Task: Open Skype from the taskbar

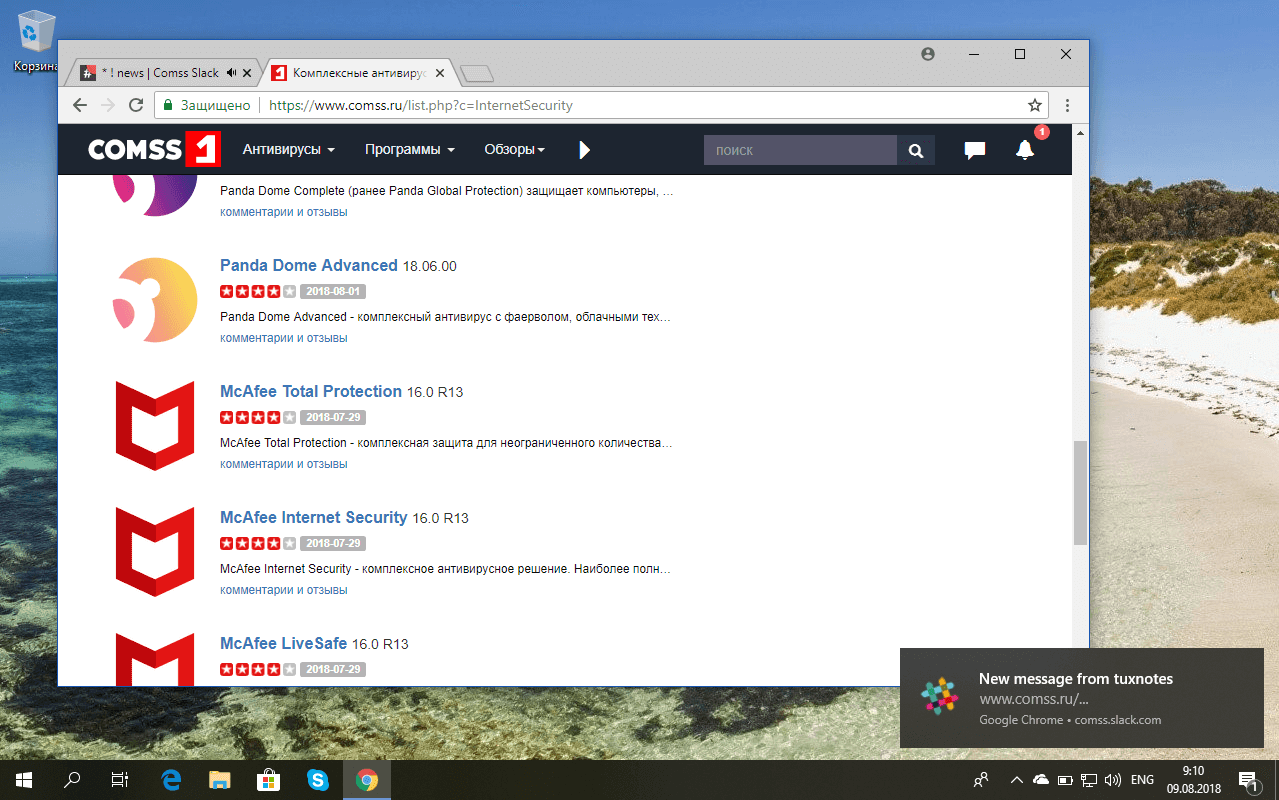Action: click(x=318, y=780)
